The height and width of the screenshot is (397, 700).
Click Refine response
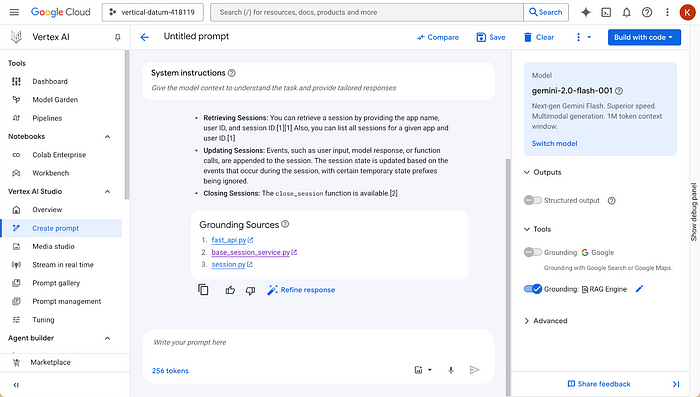[301, 290]
